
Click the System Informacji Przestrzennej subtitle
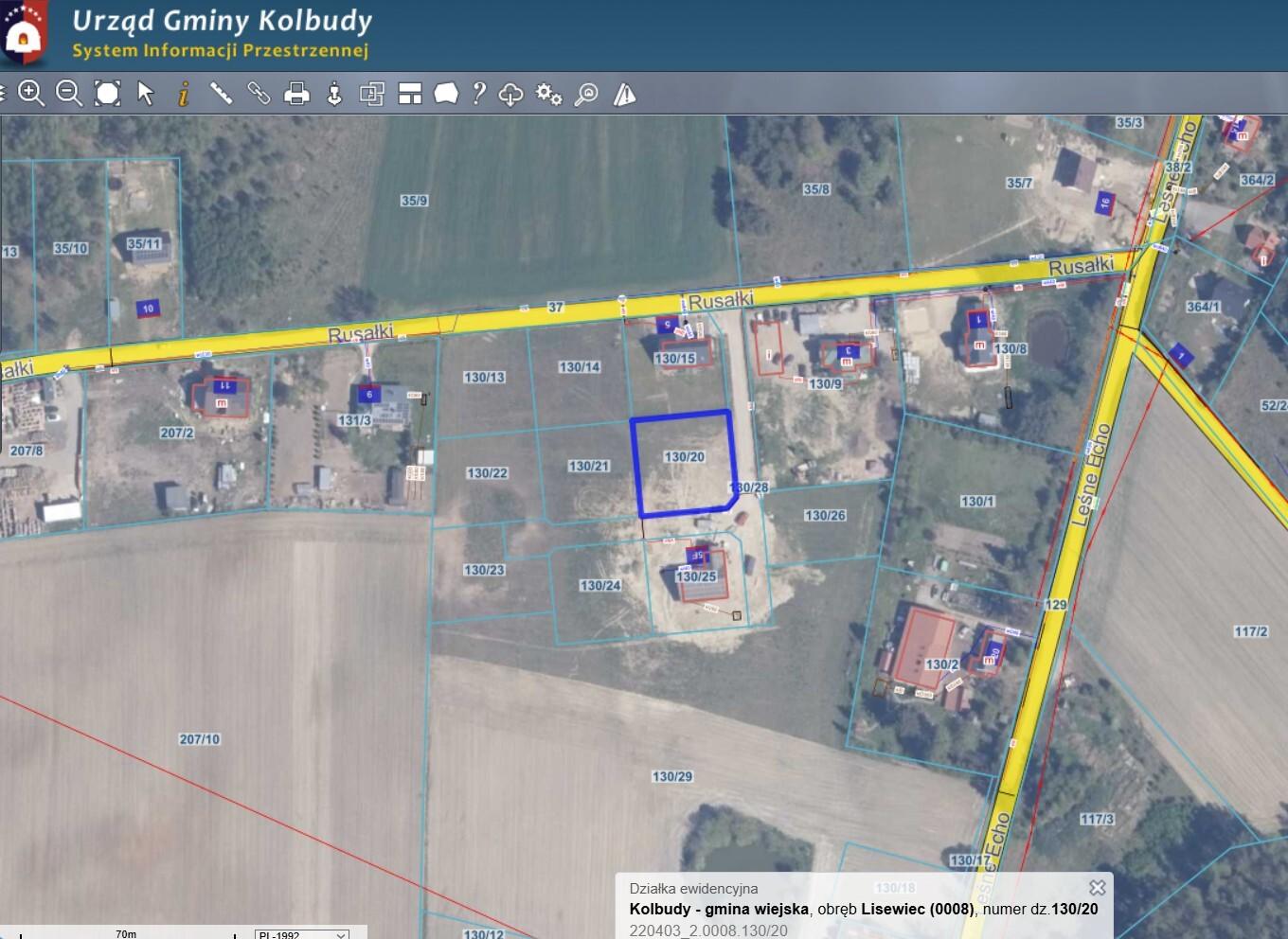(x=220, y=50)
